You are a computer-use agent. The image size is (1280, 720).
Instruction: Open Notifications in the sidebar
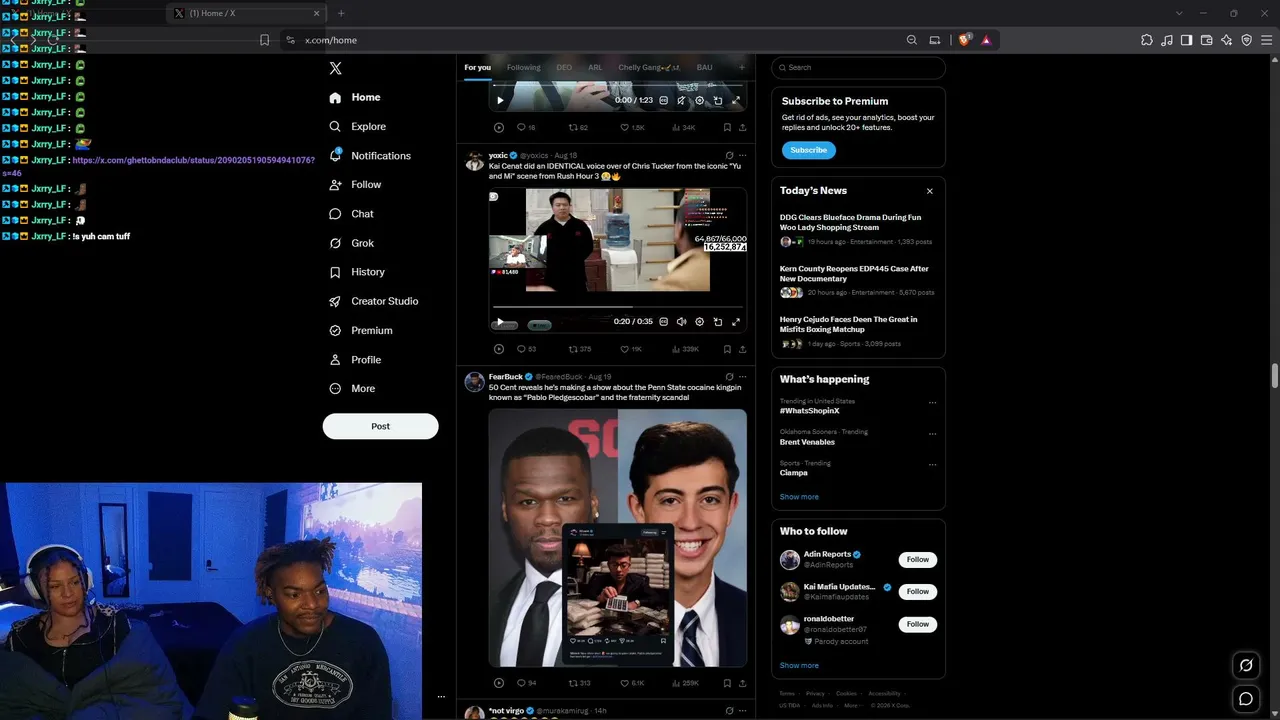tap(369, 156)
